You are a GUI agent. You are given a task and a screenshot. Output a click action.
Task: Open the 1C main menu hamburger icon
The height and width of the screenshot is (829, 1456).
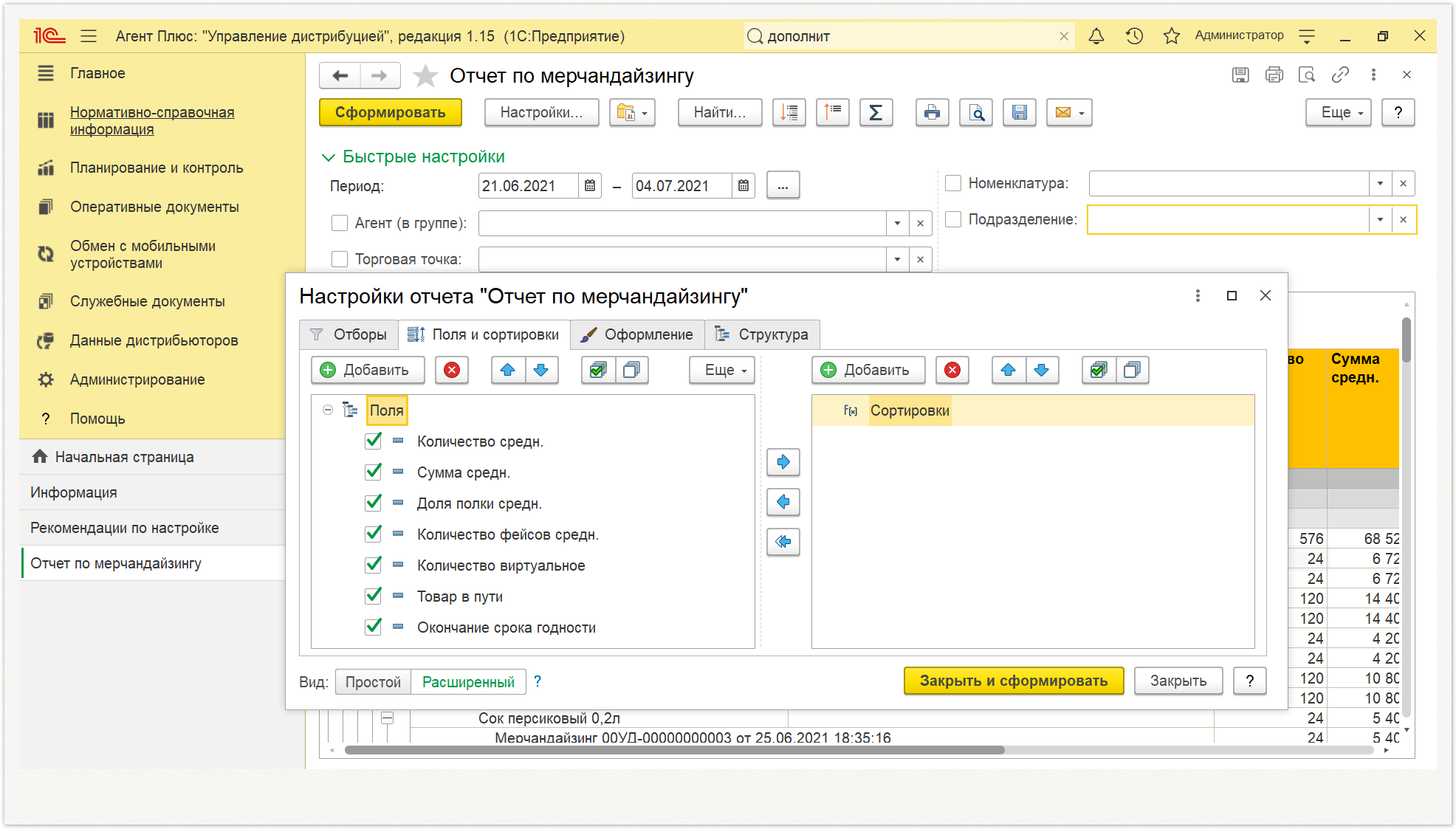89,35
